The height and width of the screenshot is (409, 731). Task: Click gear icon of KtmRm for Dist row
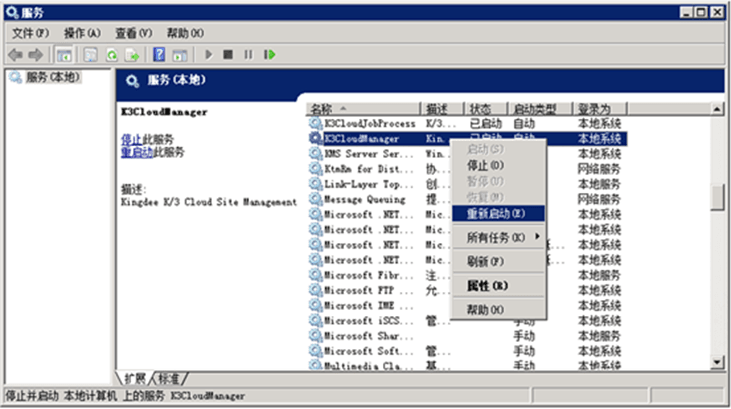pos(315,168)
